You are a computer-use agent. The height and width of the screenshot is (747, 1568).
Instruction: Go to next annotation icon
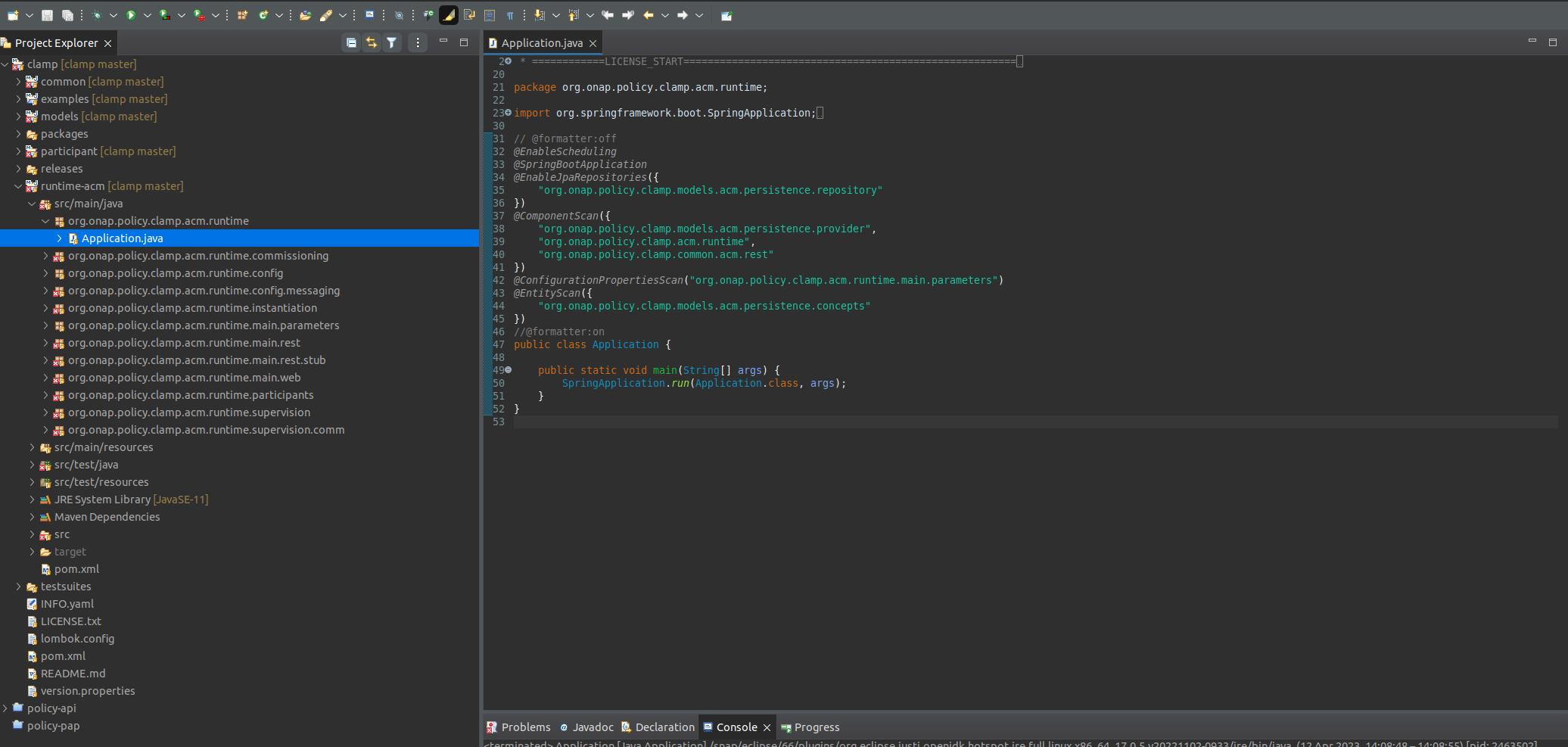click(540, 15)
